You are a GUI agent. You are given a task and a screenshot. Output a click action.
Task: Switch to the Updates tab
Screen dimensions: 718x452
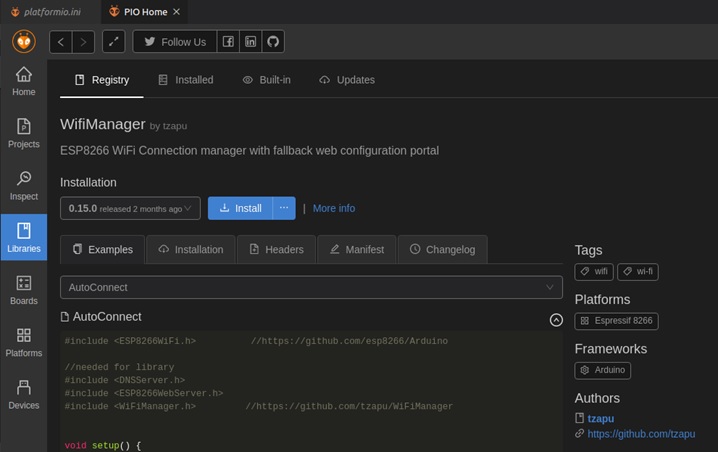(x=347, y=80)
